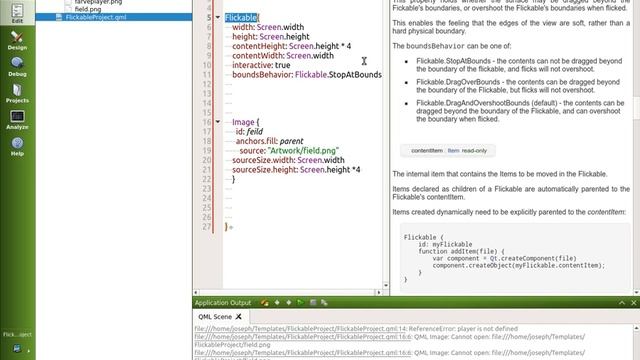The width and height of the screenshot is (640, 360).
Task: Open Design mode
Action: [17, 40]
